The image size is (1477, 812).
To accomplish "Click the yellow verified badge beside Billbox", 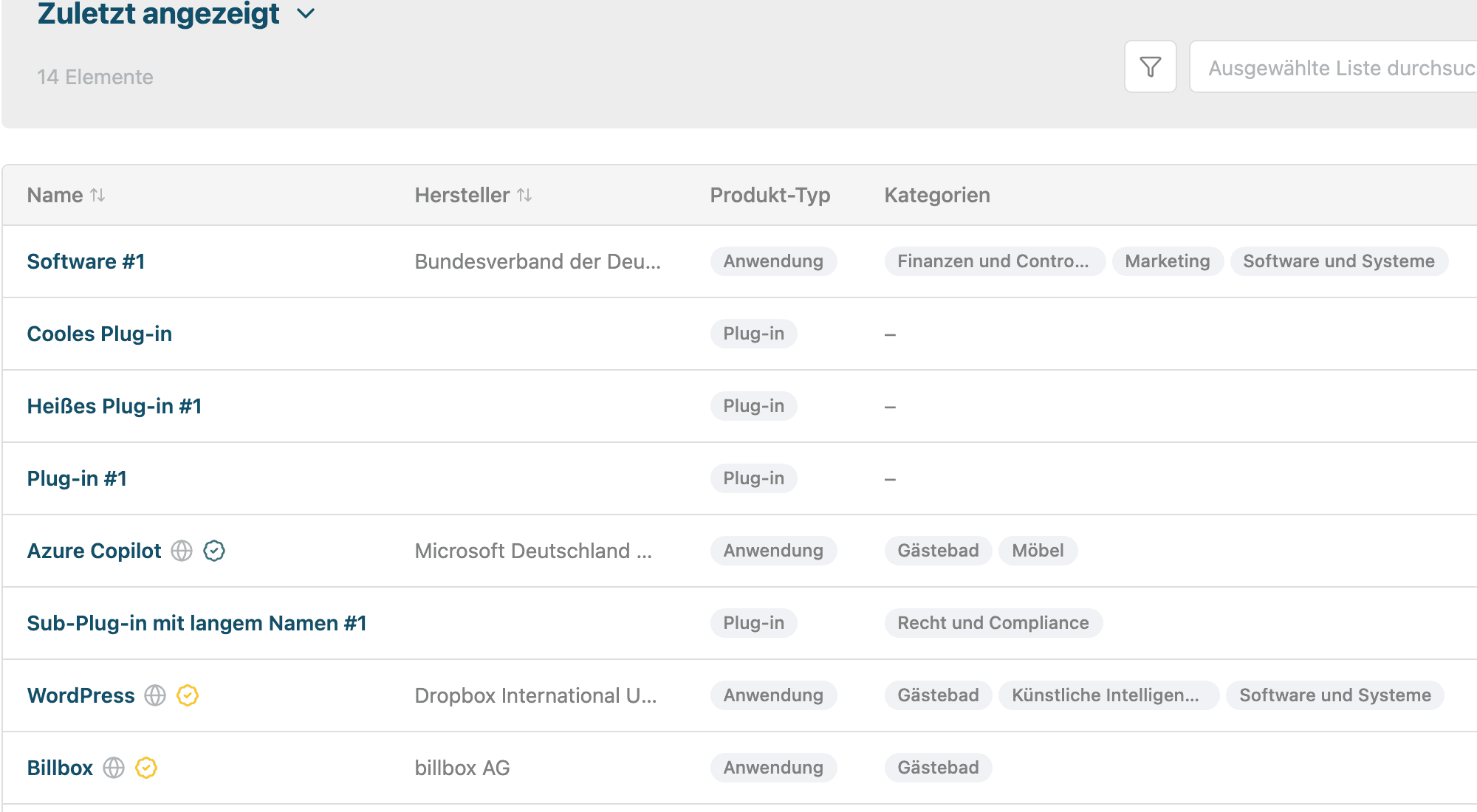I will pos(146,768).
